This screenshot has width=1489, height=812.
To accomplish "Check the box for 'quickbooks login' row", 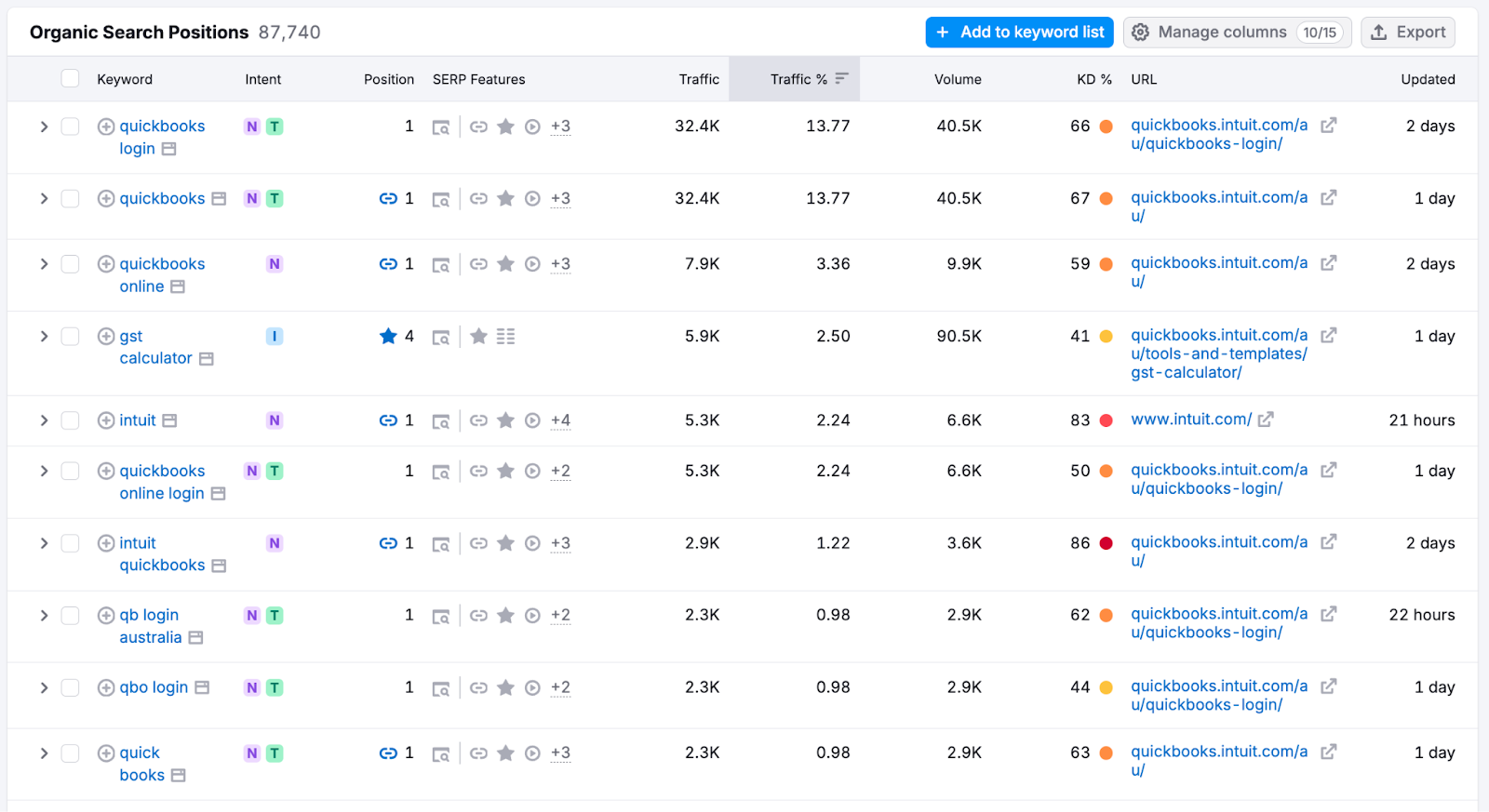I will tap(70, 126).
